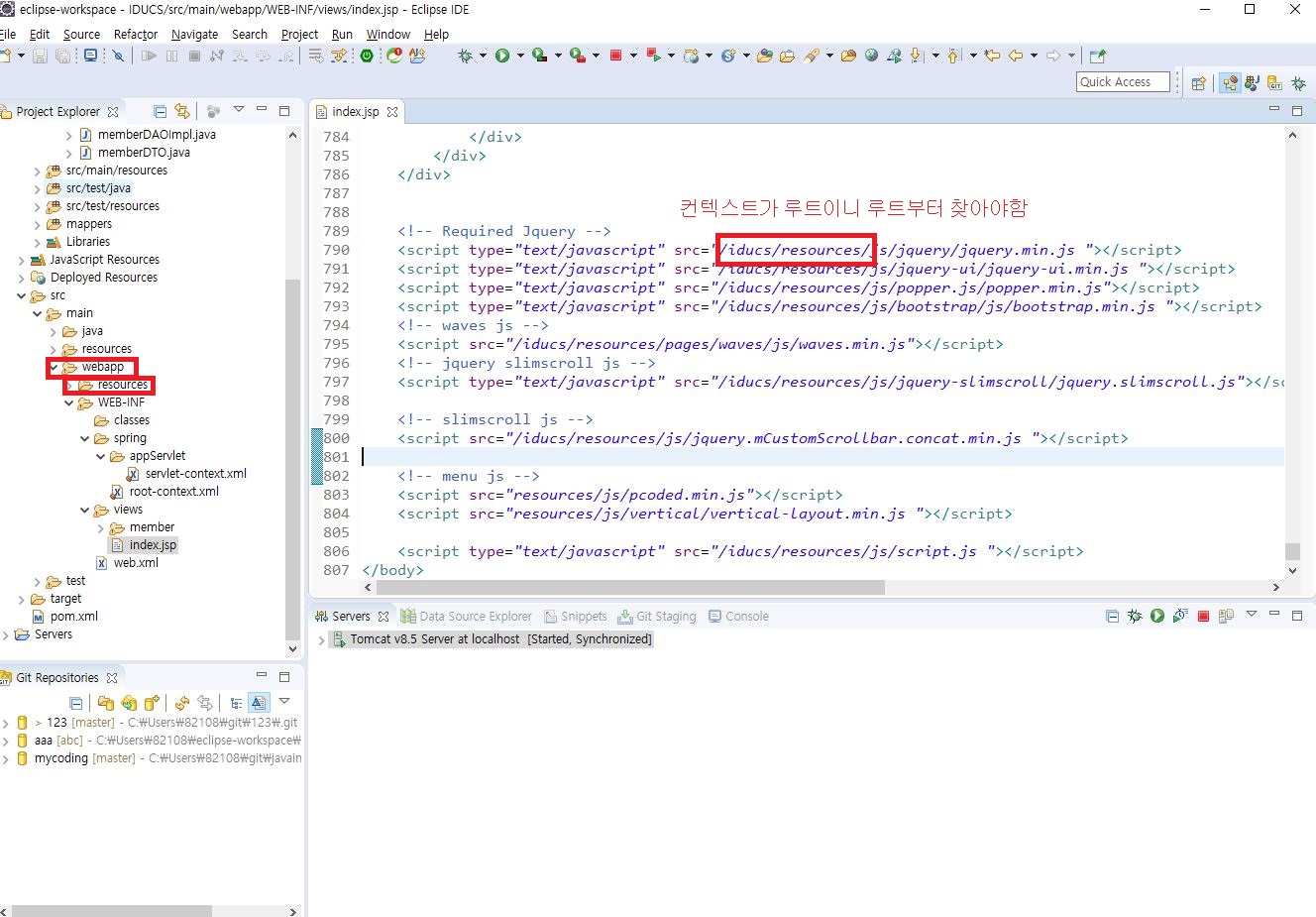Click the Back navigation arrow in the toolbar

coord(1016,57)
